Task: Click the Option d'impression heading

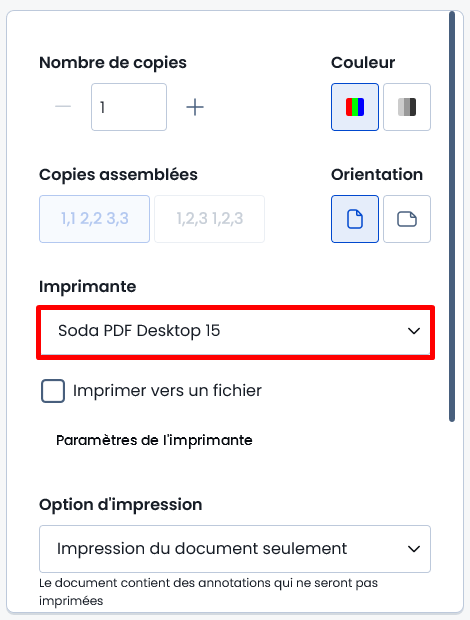Action: (x=121, y=505)
